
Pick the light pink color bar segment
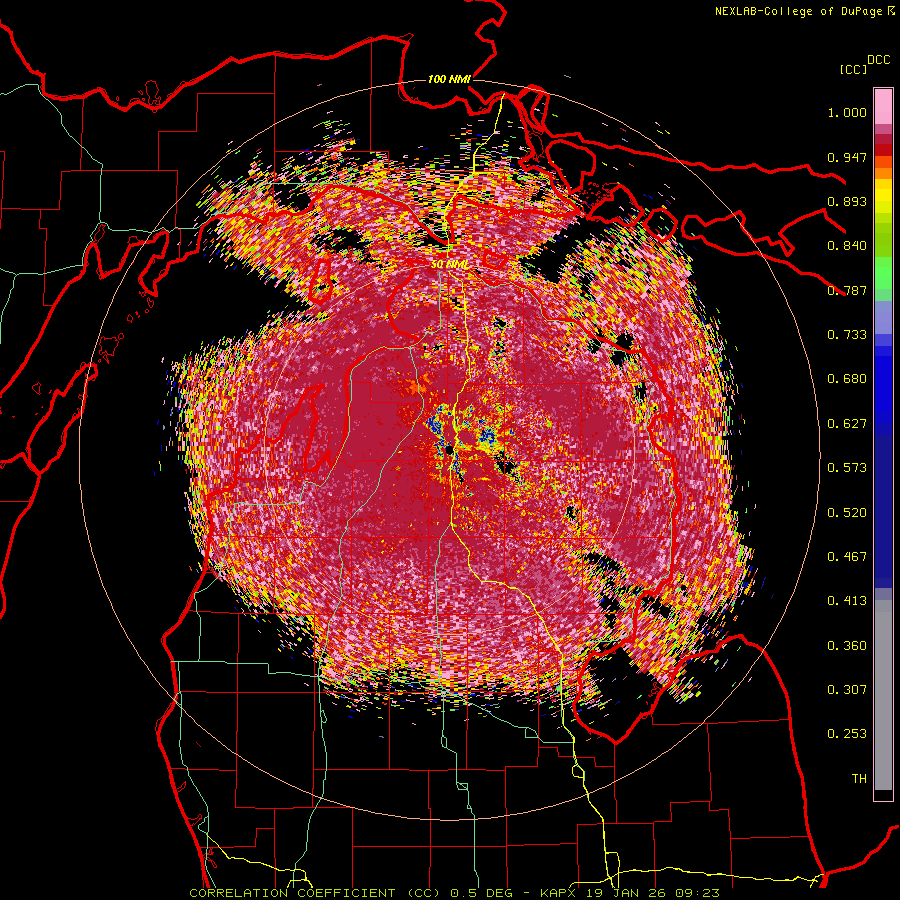tap(883, 106)
